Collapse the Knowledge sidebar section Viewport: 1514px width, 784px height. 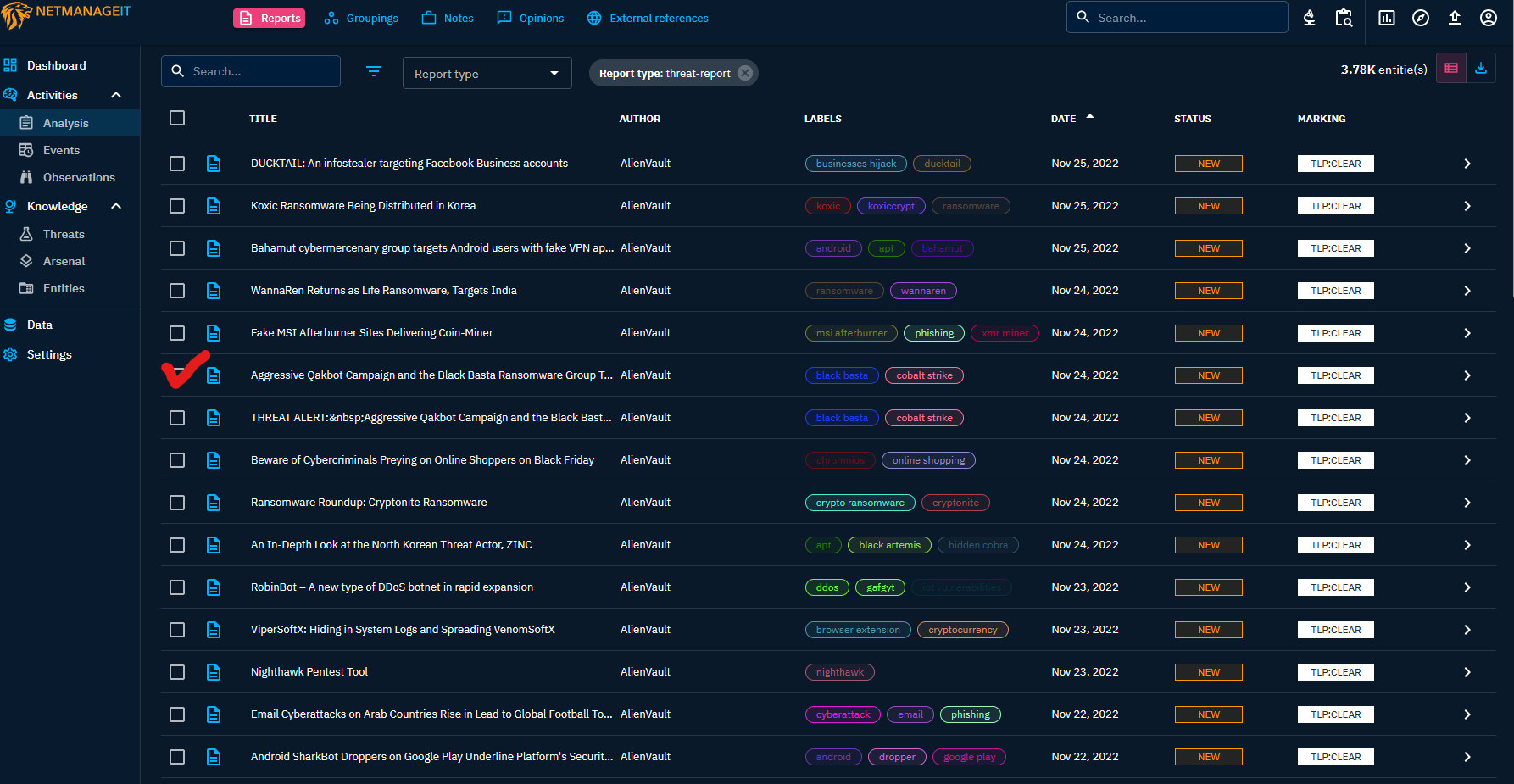point(116,206)
